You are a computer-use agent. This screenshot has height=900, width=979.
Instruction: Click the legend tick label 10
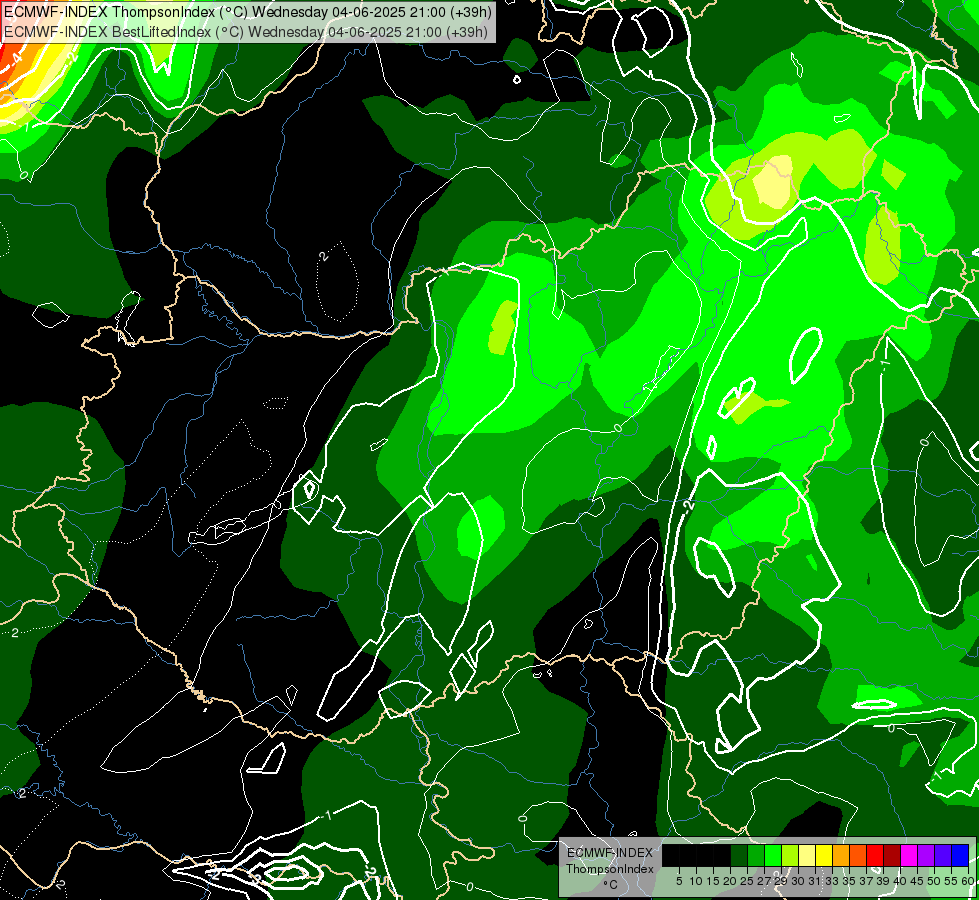coord(696,881)
